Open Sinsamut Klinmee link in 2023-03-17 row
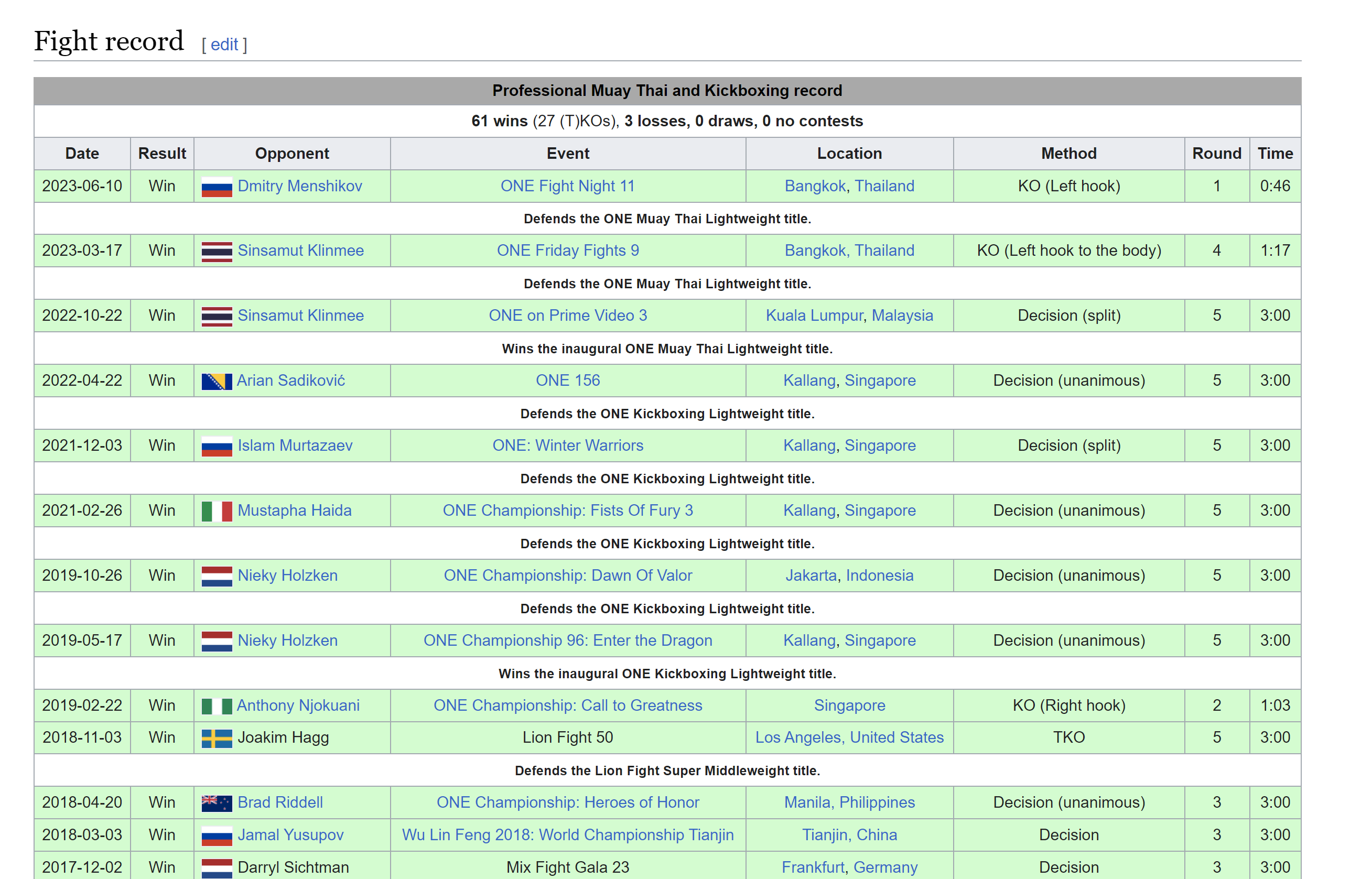Viewport: 1372px width, 879px height. 300,251
